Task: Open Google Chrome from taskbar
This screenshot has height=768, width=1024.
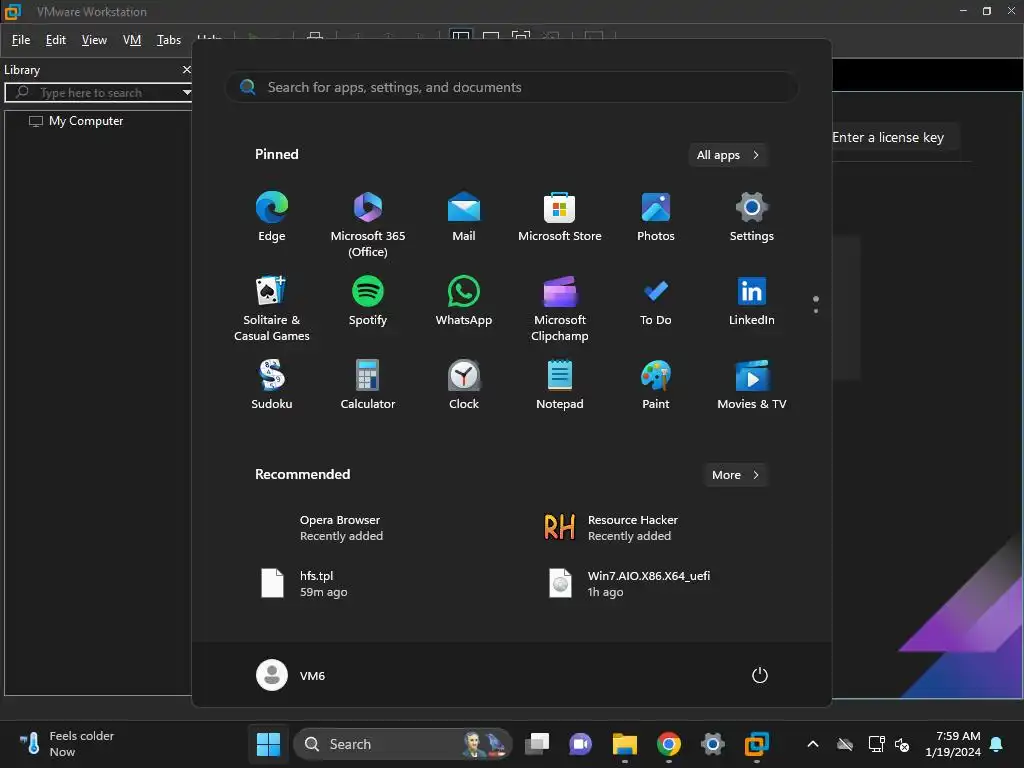Action: (669, 744)
